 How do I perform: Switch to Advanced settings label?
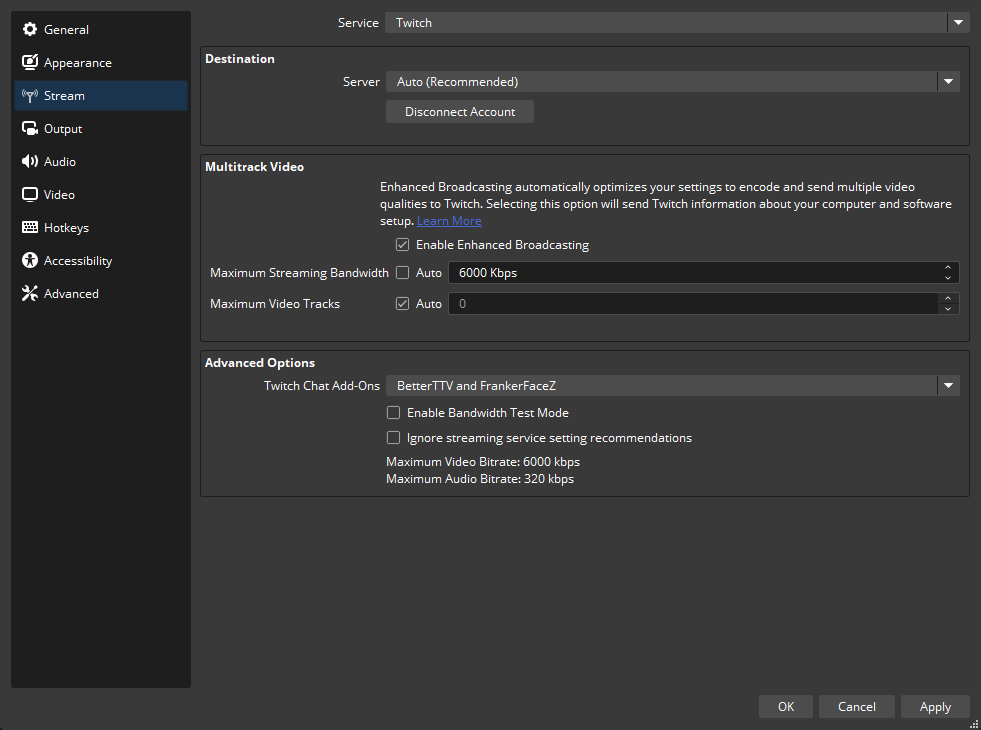71,293
